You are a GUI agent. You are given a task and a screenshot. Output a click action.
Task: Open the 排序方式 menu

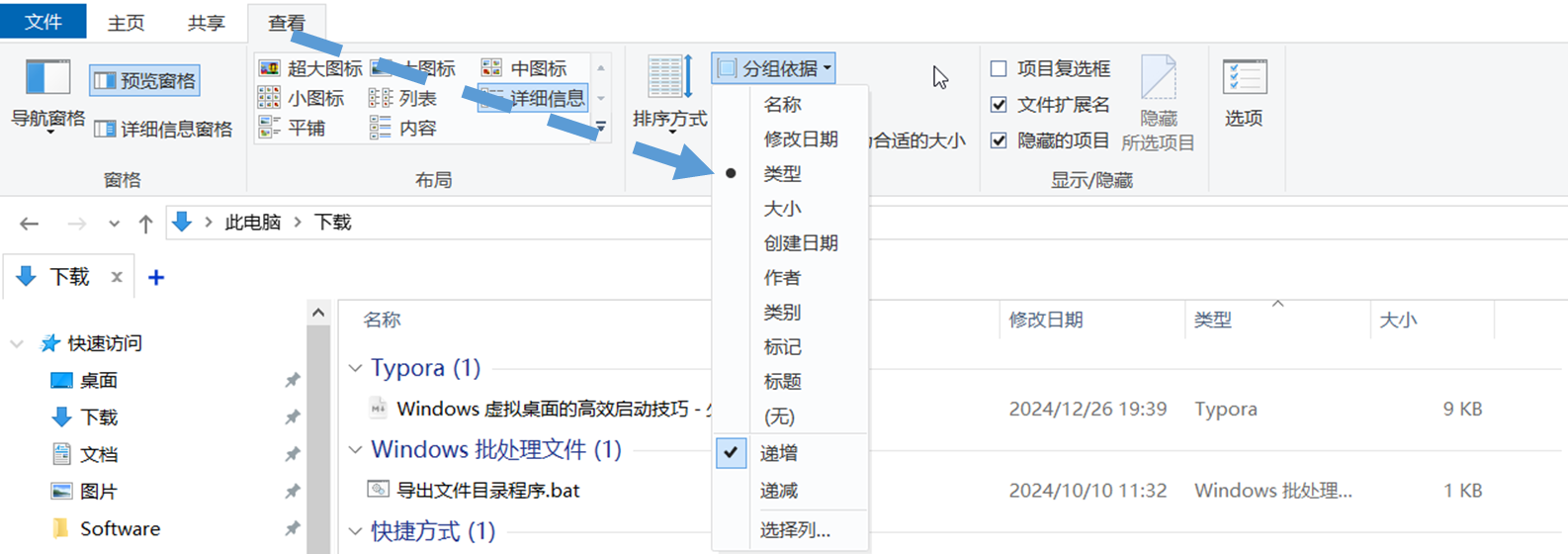670,95
